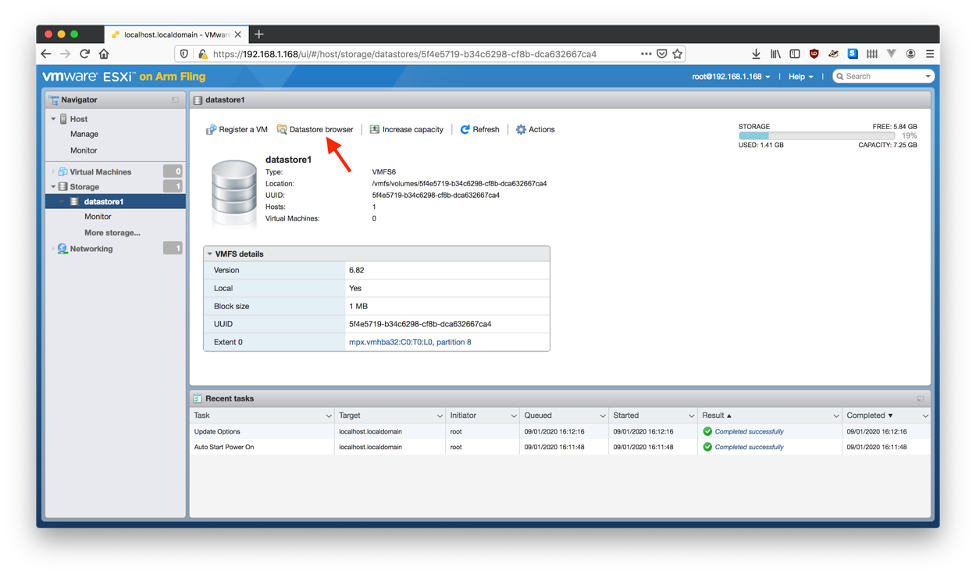976x576 pixels.
Task: Open Target column dropdown arrow
Action: point(439,416)
